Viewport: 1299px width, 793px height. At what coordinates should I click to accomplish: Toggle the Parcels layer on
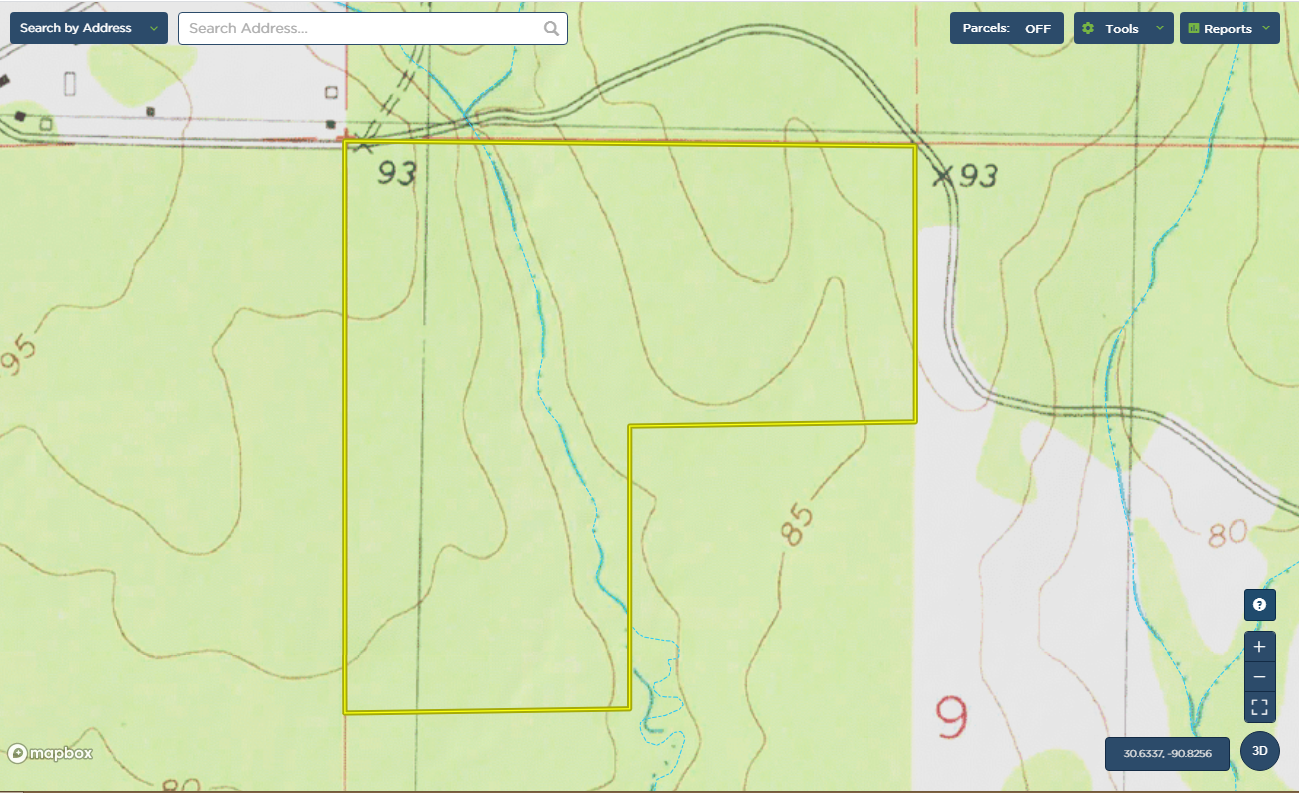(1006, 29)
